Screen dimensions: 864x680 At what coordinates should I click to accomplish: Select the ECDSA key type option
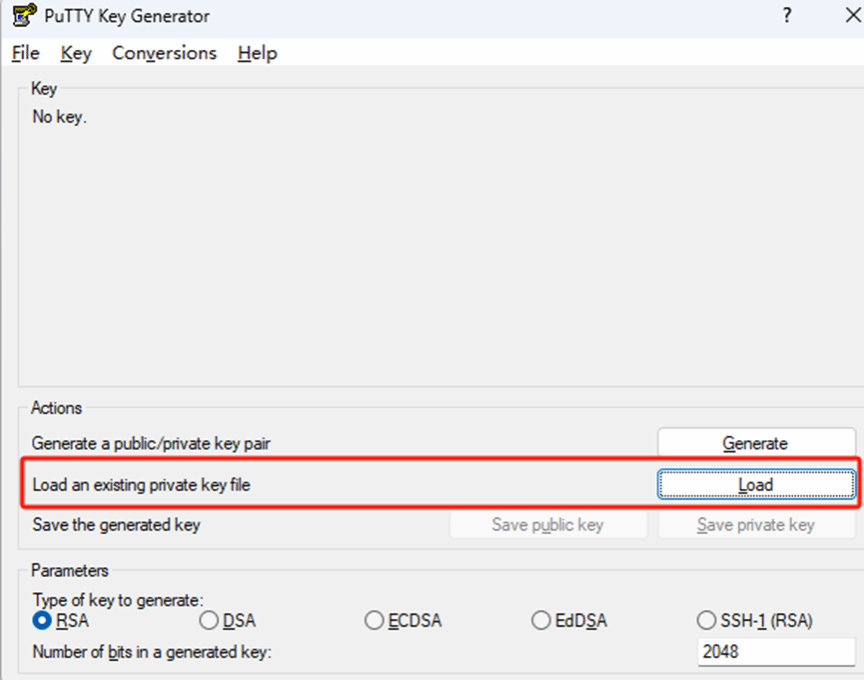click(374, 621)
